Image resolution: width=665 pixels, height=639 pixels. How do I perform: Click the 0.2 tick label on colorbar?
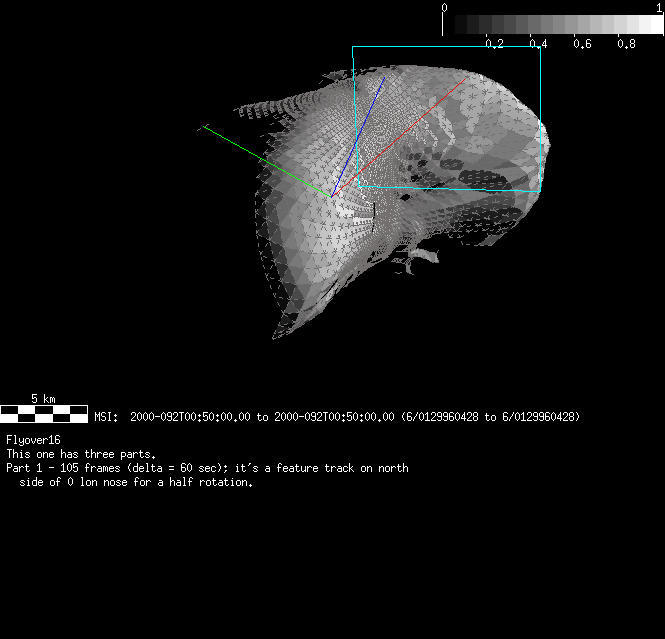click(x=493, y=44)
